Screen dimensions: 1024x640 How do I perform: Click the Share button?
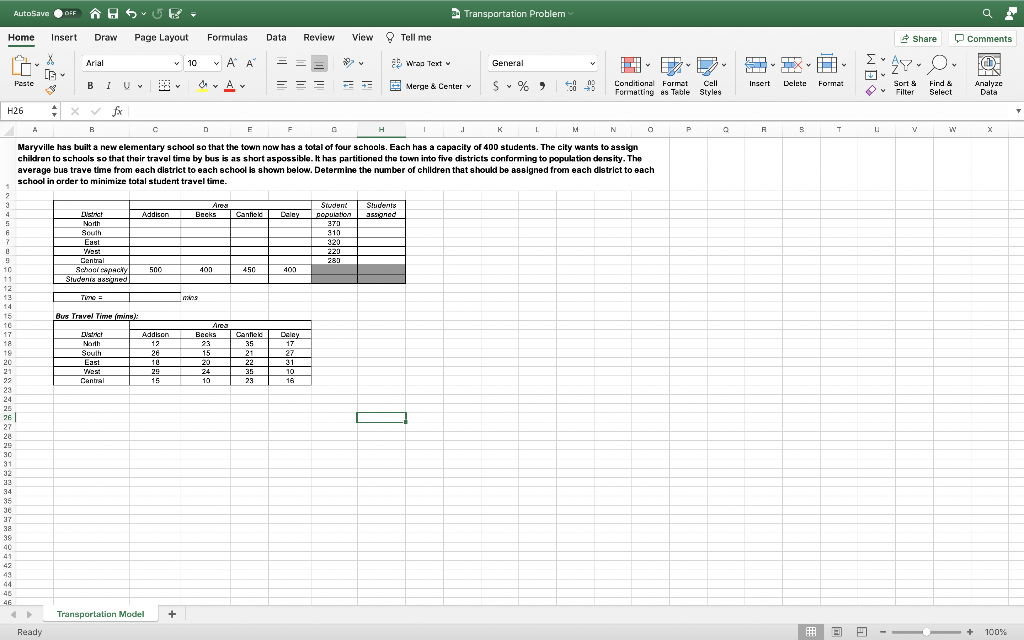coord(918,39)
